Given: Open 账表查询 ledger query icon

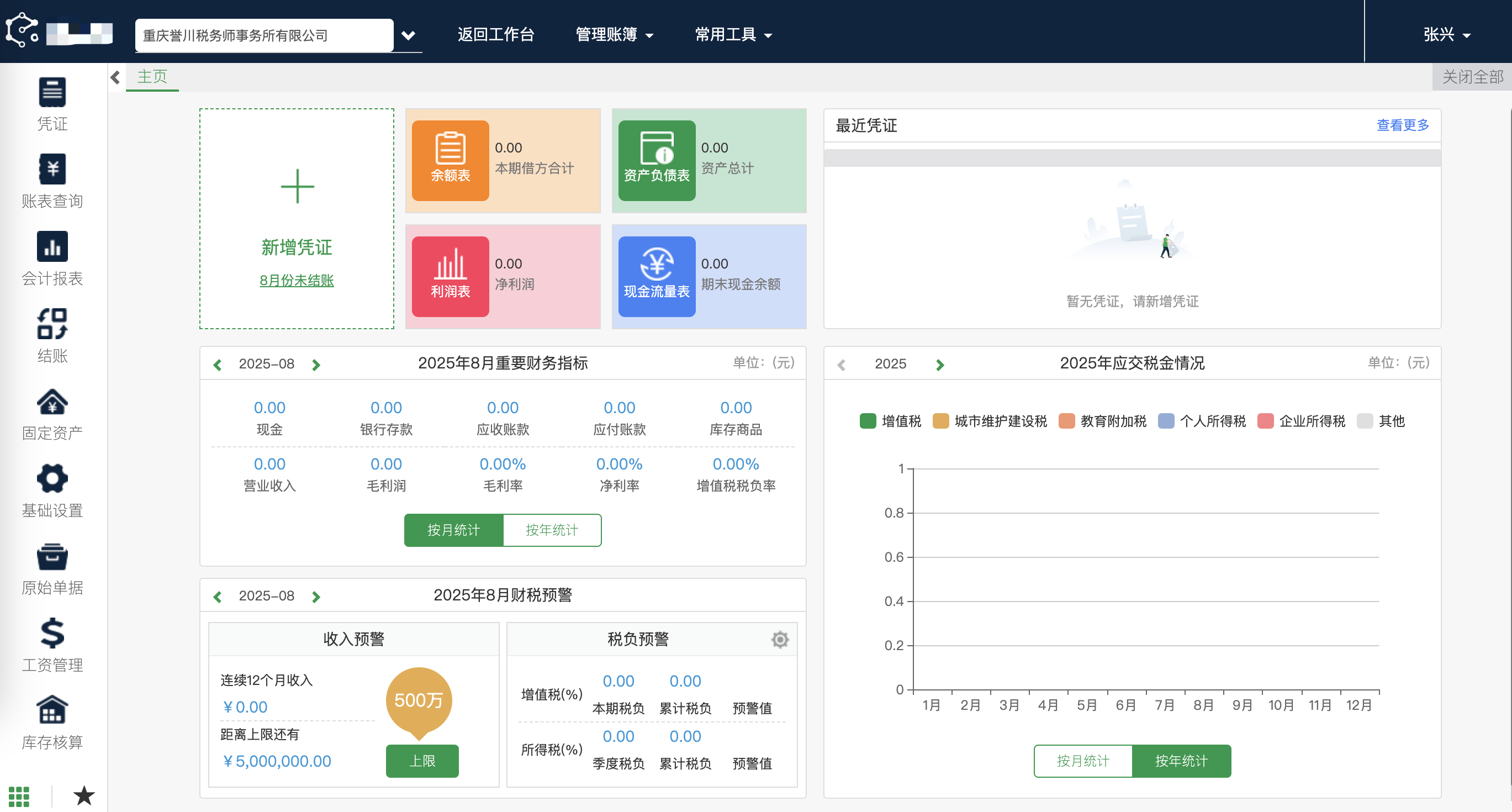Looking at the screenshot, I should click(52, 170).
